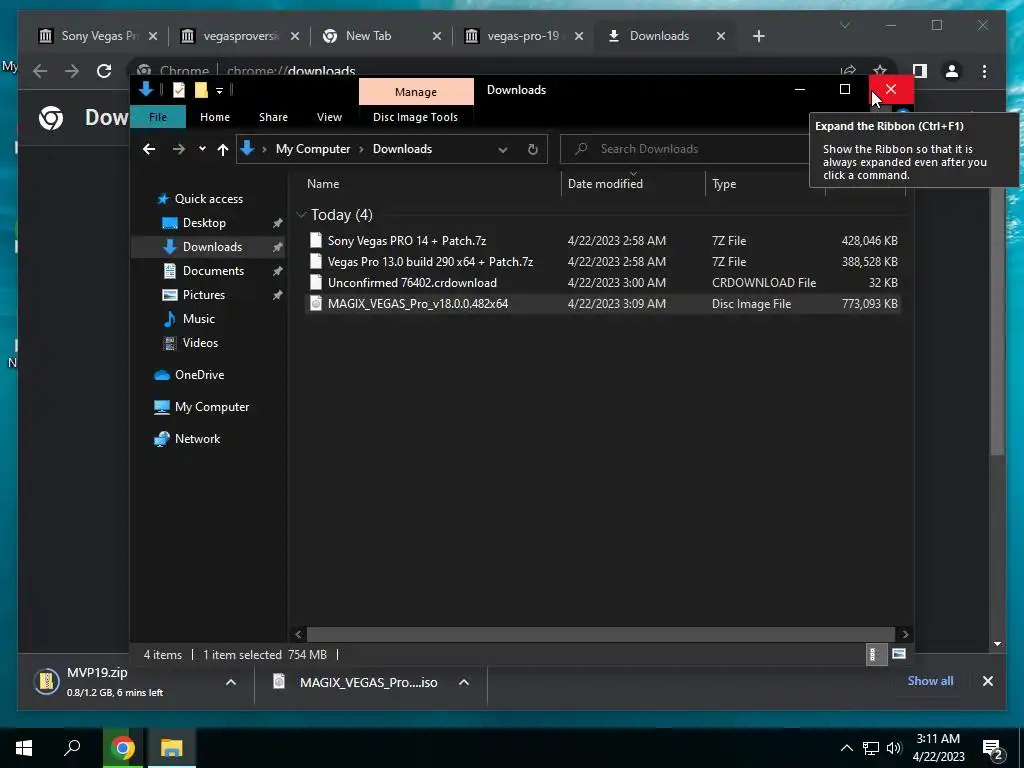
Task: Open the View ribbon tab
Action: 329,117
